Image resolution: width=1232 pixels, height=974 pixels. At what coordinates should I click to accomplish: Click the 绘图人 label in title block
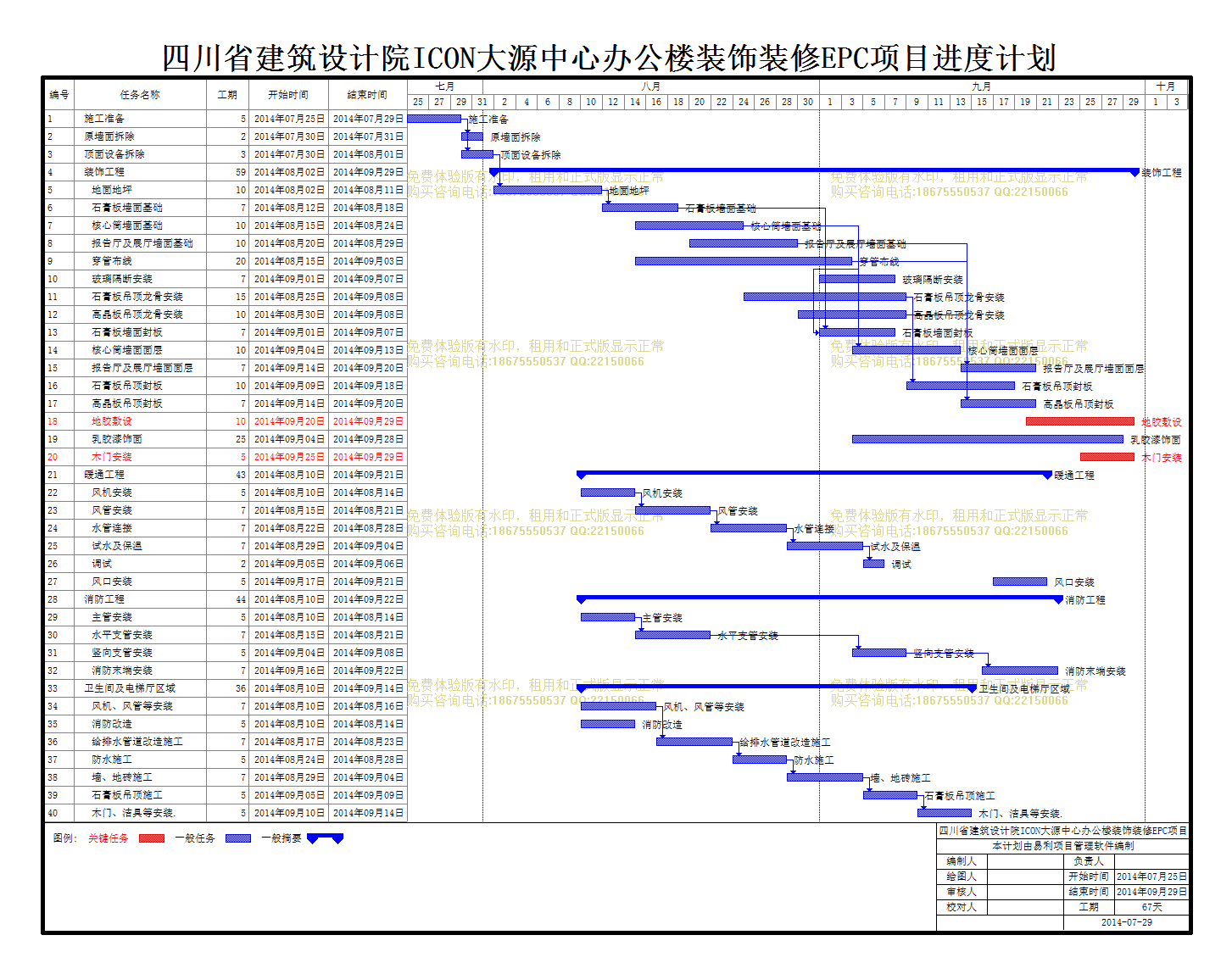coord(962,877)
